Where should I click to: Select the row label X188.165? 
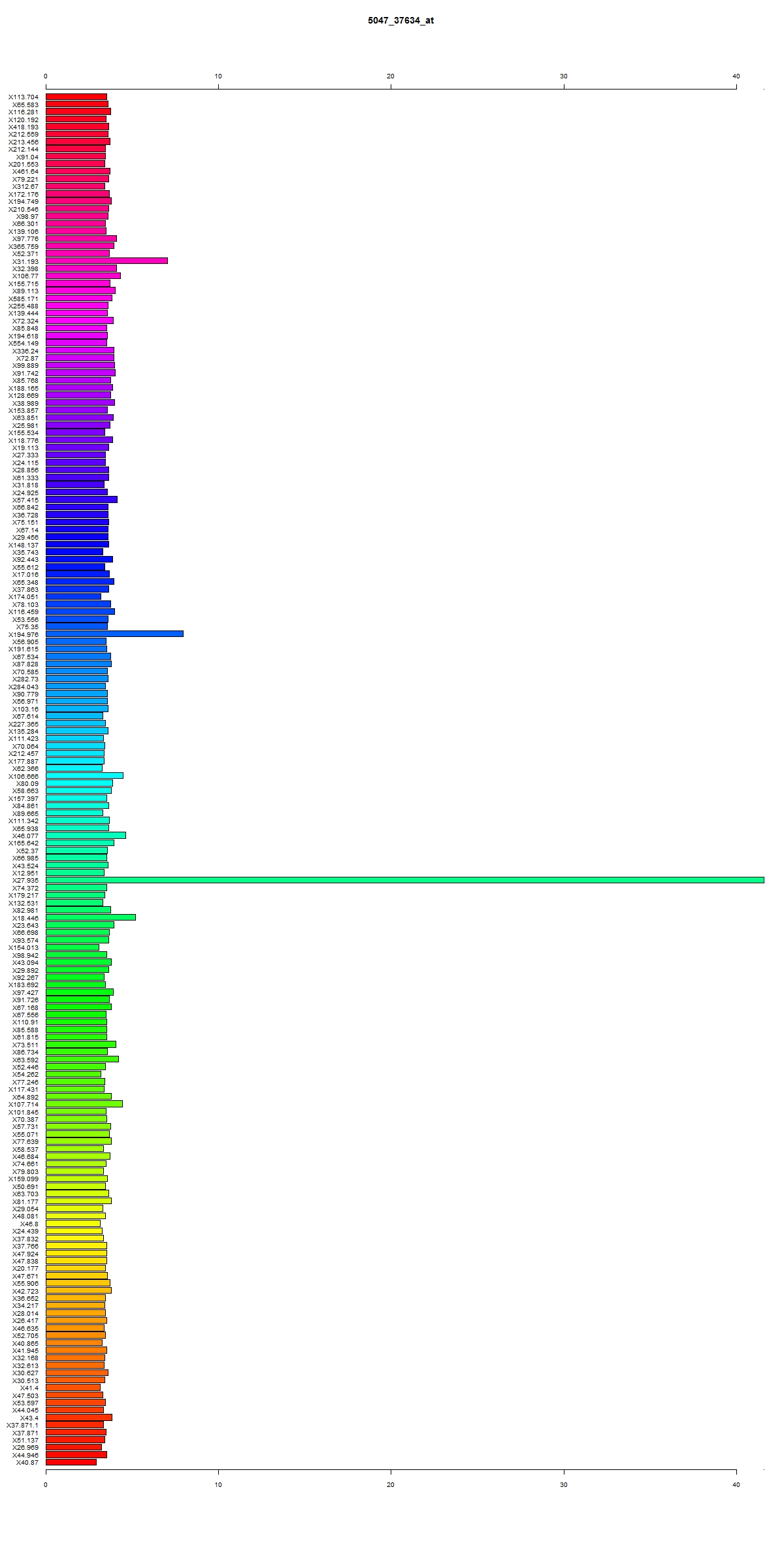tap(24, 388)
